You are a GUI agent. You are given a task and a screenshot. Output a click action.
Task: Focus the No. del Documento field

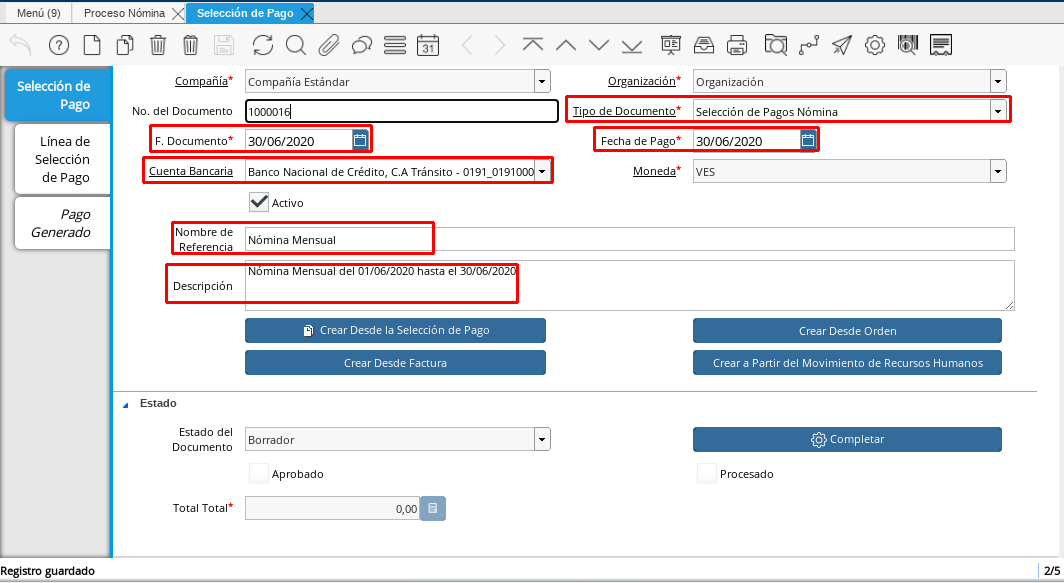401,111
